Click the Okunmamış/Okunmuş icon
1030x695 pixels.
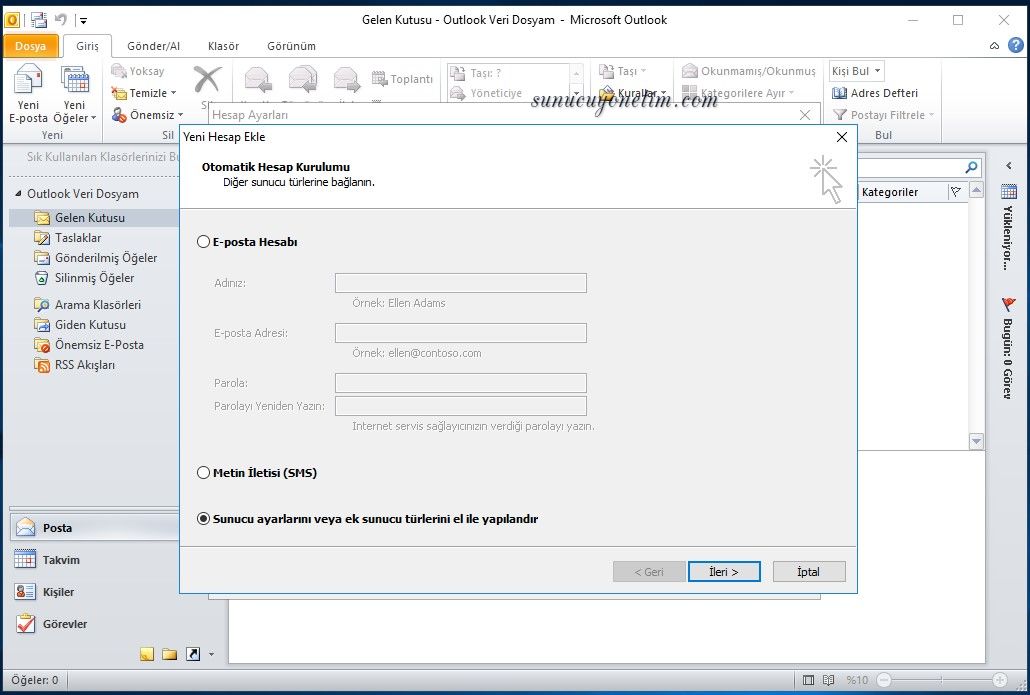click(689, 71)
